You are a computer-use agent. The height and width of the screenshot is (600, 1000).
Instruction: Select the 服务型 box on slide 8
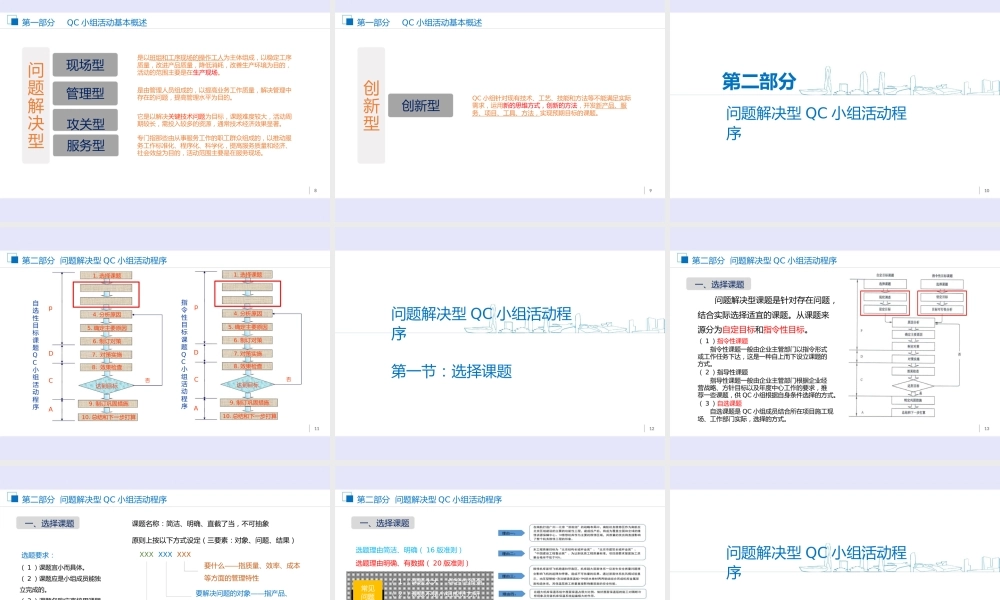tap(85, 145)
